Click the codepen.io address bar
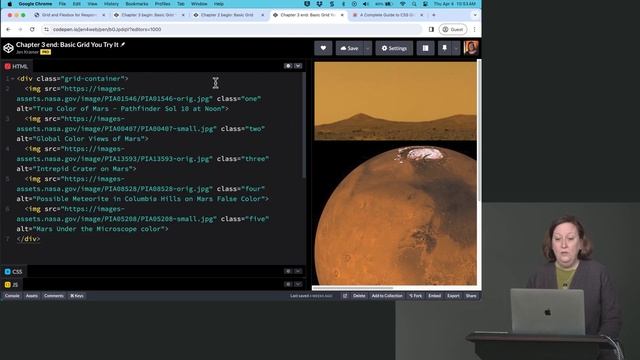The height and width of the screenshot is (360, 640). point(233,29)
